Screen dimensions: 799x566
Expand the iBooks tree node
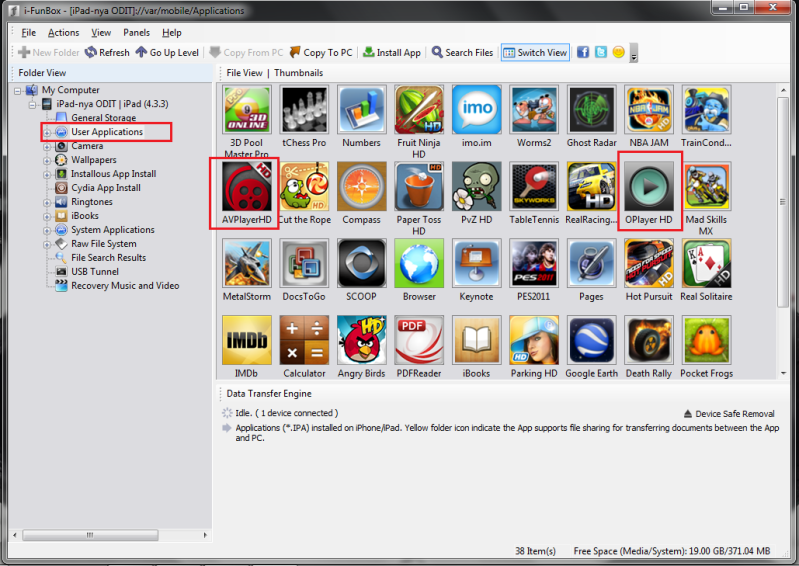click(47, 216)
